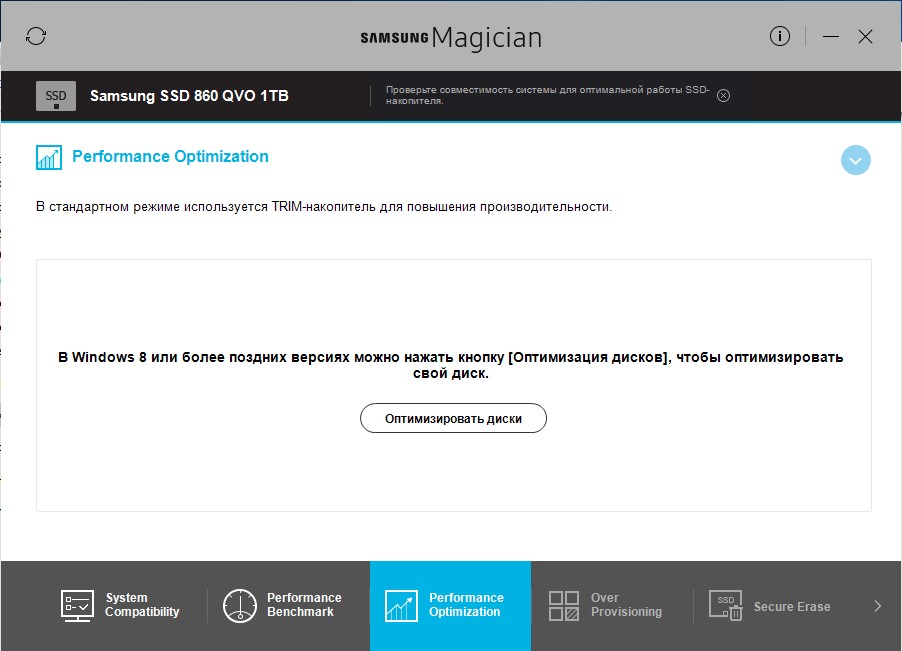Minimize the Samsung Magician window
902x651 pixels.
point(831,37)
